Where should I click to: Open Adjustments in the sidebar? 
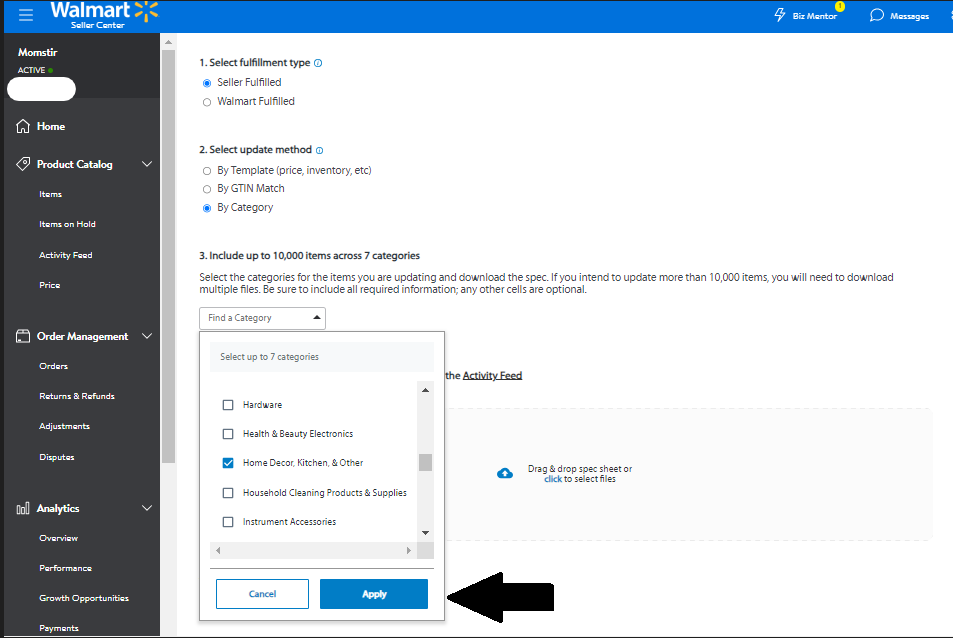[x=64, y=427]
